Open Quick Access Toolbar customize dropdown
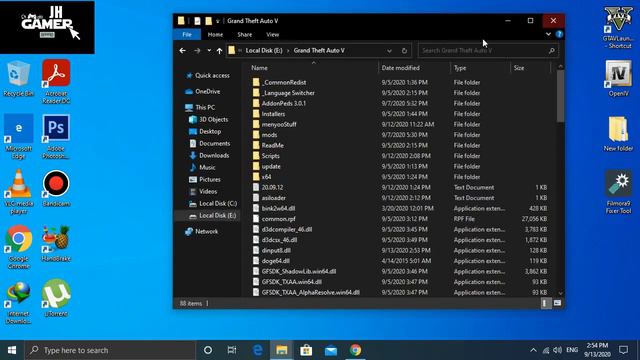 coord(218,21)
